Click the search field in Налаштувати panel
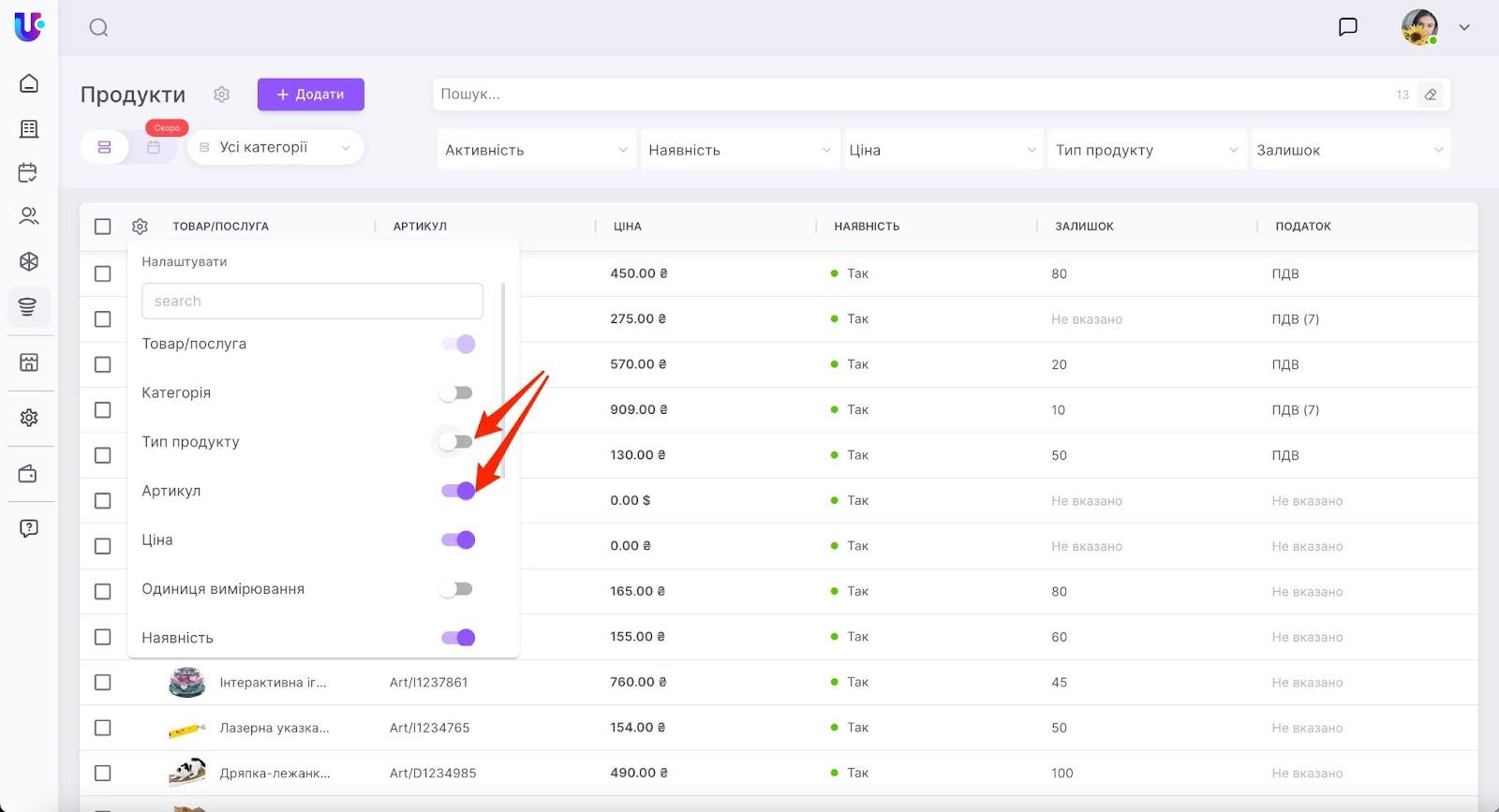This screenshot has height=812, width=1499. point(312,302)
